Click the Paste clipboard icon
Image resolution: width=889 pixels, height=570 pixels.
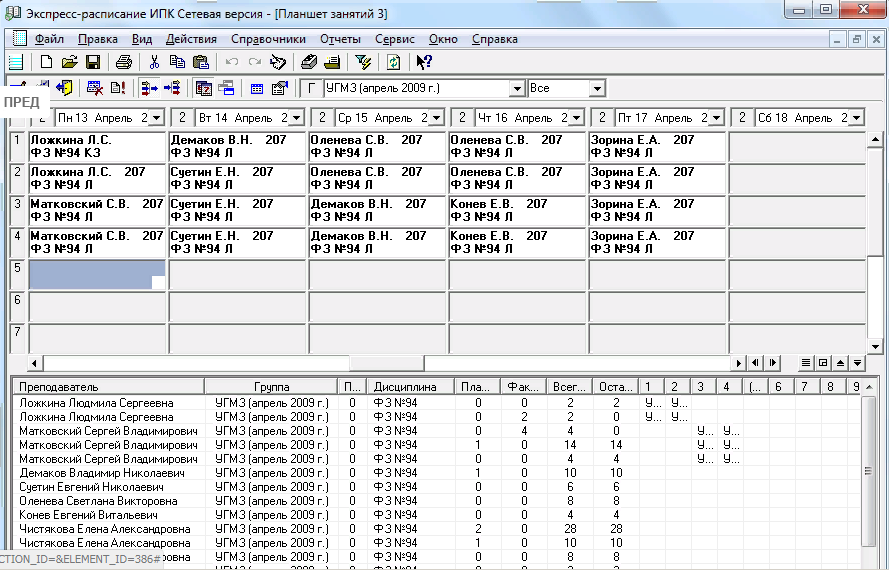tap(200, 63)
